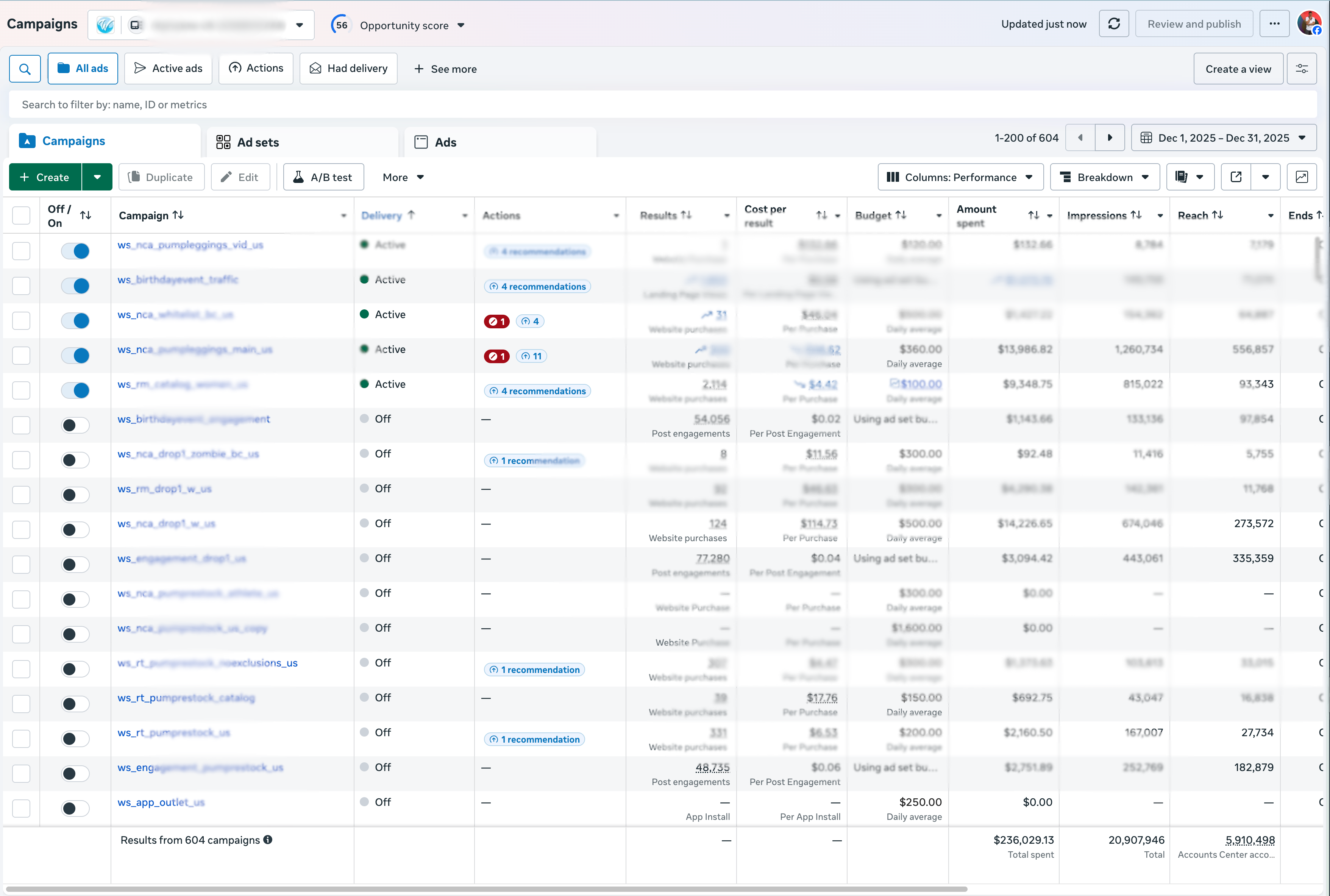Open the Breakdown dropdown

1104,177
